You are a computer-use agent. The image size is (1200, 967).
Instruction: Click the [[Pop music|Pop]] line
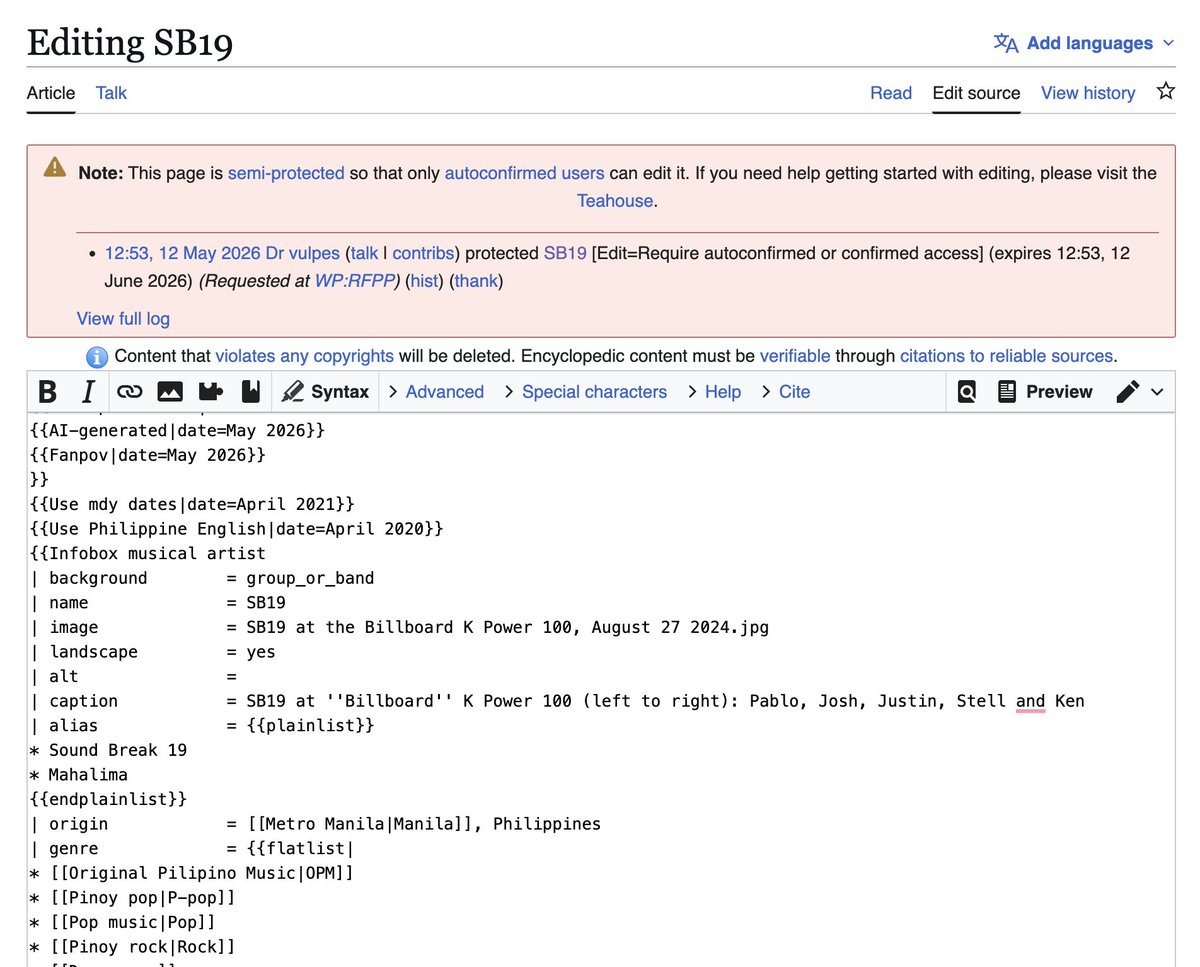[x=122, y=922]
